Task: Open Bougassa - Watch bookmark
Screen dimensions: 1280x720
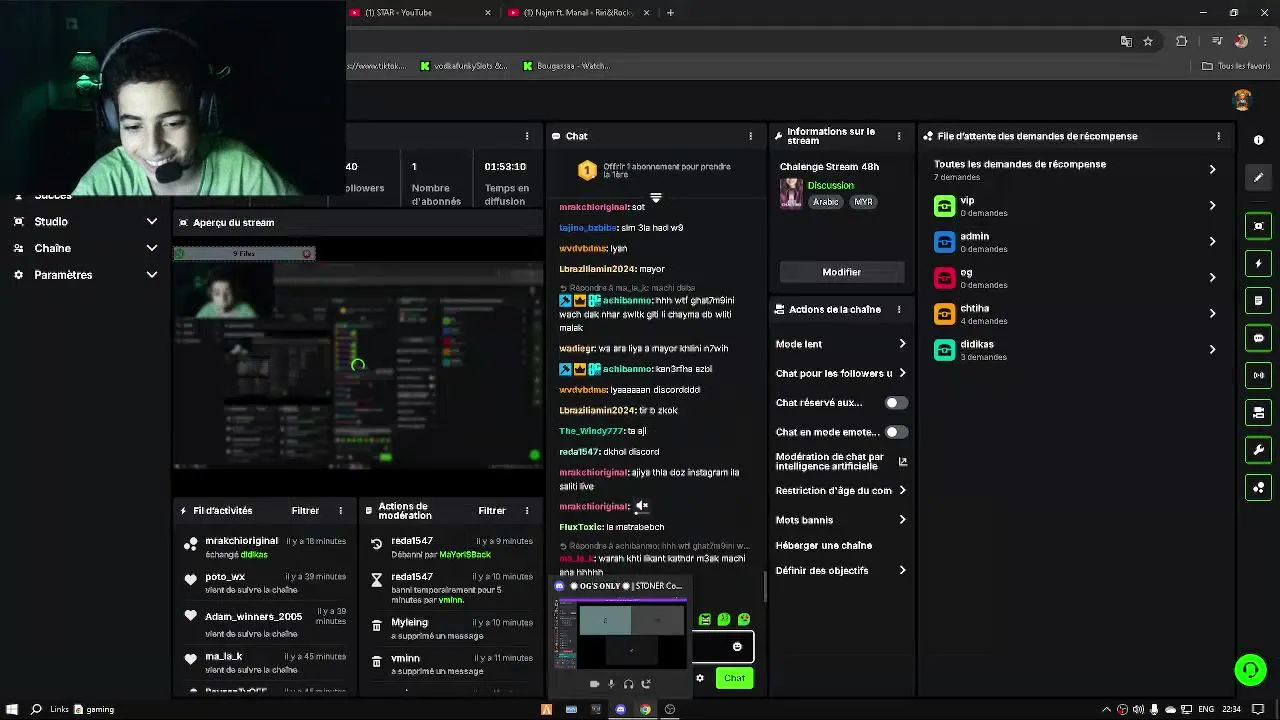Action: click(566, 66)
